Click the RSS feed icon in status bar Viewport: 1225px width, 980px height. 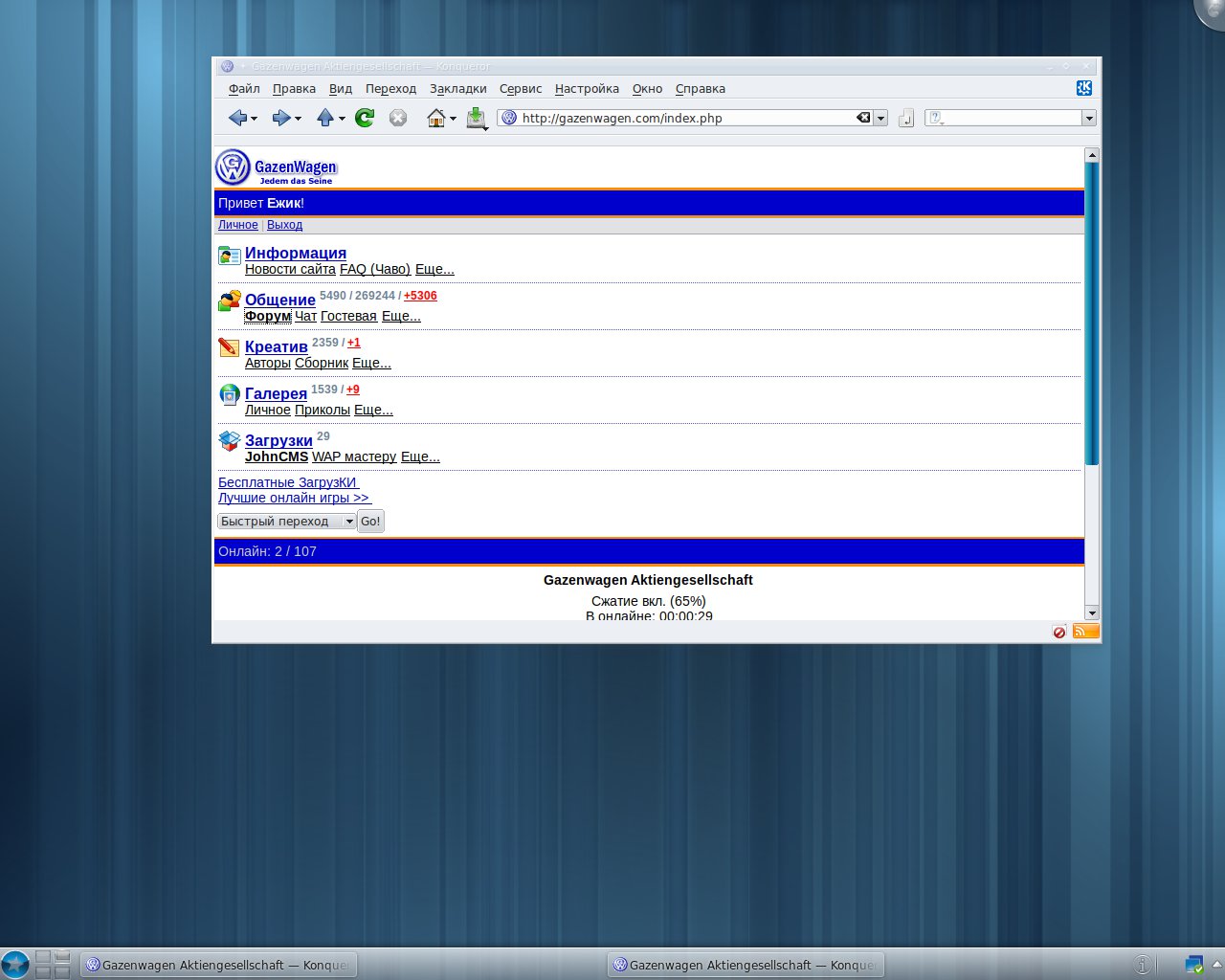[x=1085, y=631]
